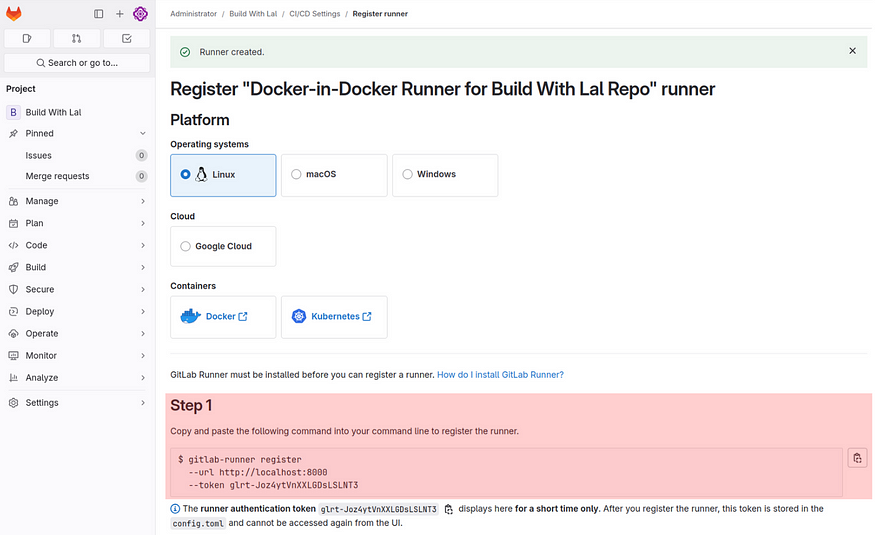Viewport: 875px width, 535px height.
Task: Open assigned issues shortcut icon
Action: pyautogui.click(x=27, y=38)
